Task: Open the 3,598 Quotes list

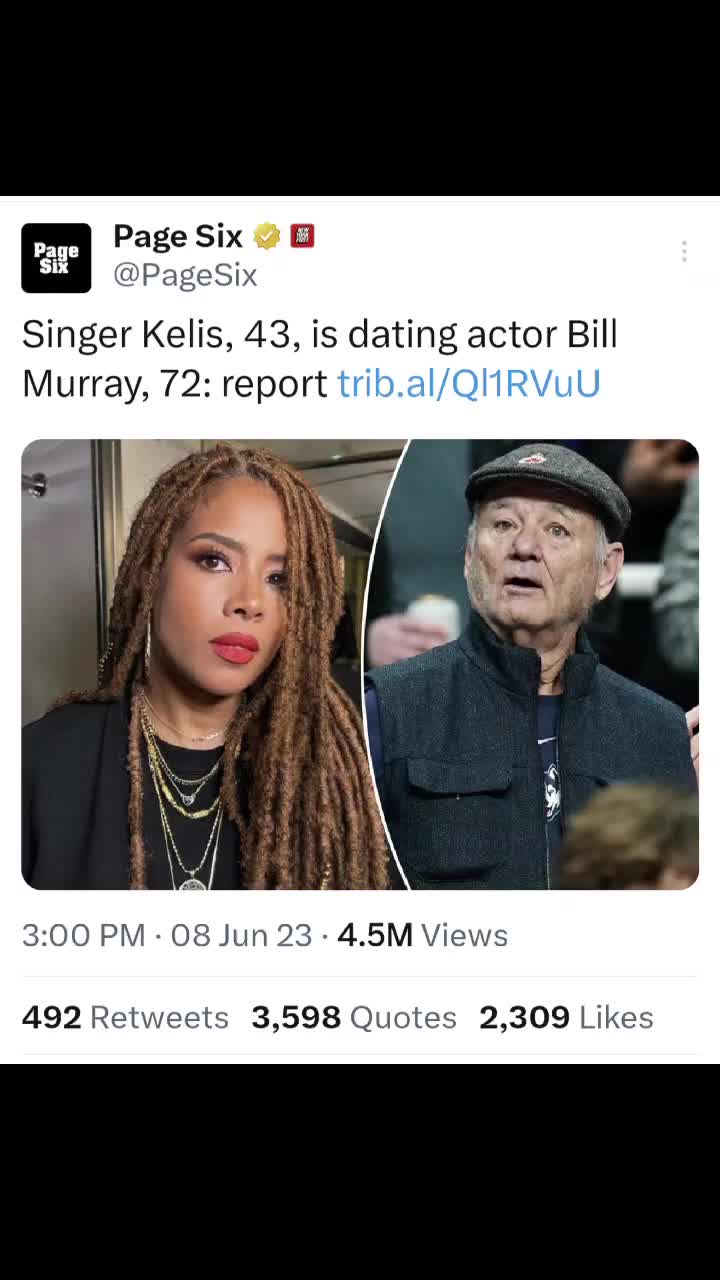Action: coord(353,1017)
